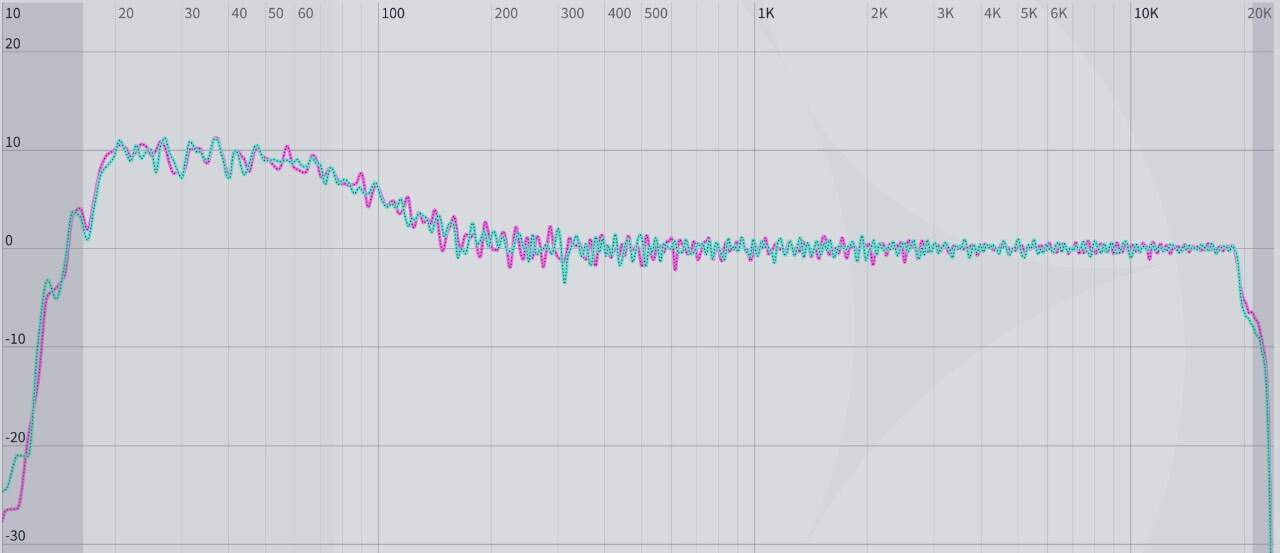This screenshot has height=553, width=1280.
Task: Select the 10 dB level axis label
Action: pyautogui.click(x=12, y=143)
